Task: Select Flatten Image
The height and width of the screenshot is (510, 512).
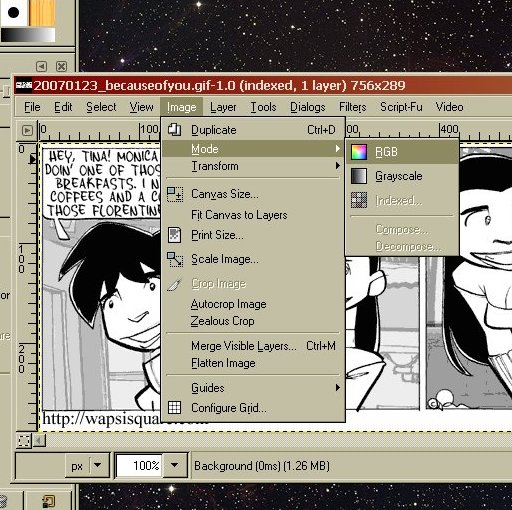Action: coord(253,363)
